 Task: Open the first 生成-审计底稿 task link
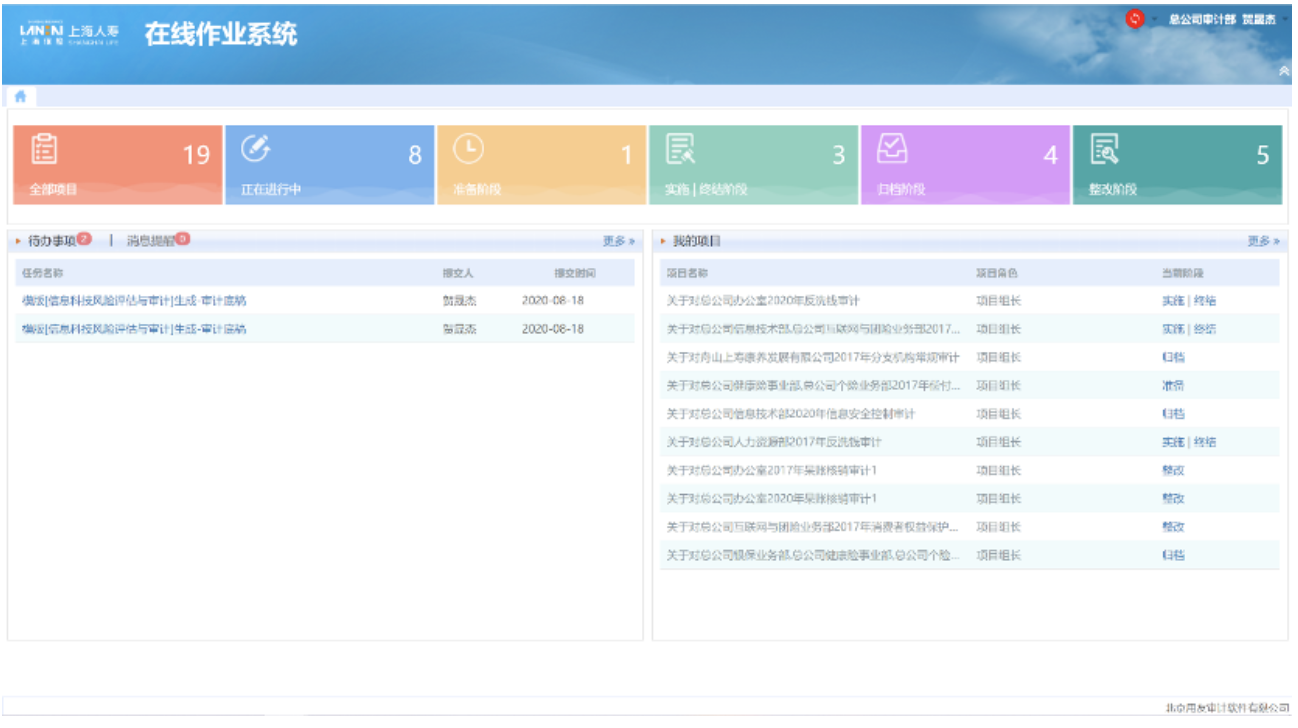point(134,300)
